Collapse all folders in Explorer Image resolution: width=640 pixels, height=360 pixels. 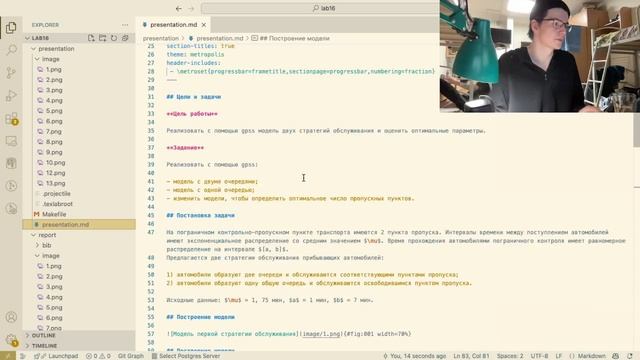(125, 38)
